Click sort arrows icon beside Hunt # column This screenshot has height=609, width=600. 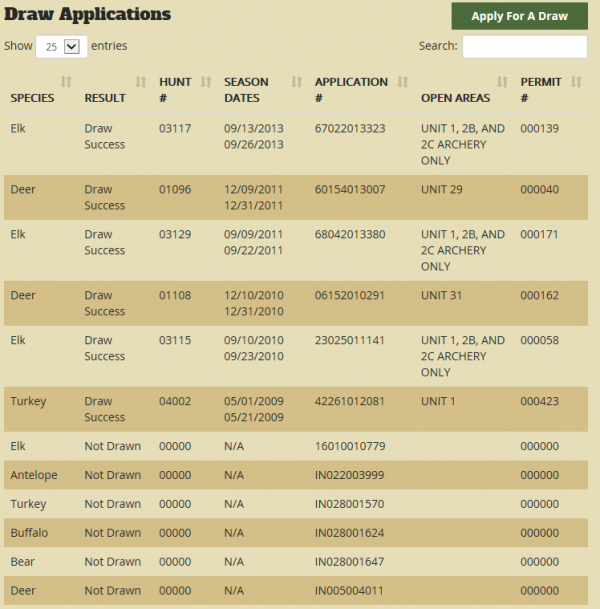click(206, 81)
